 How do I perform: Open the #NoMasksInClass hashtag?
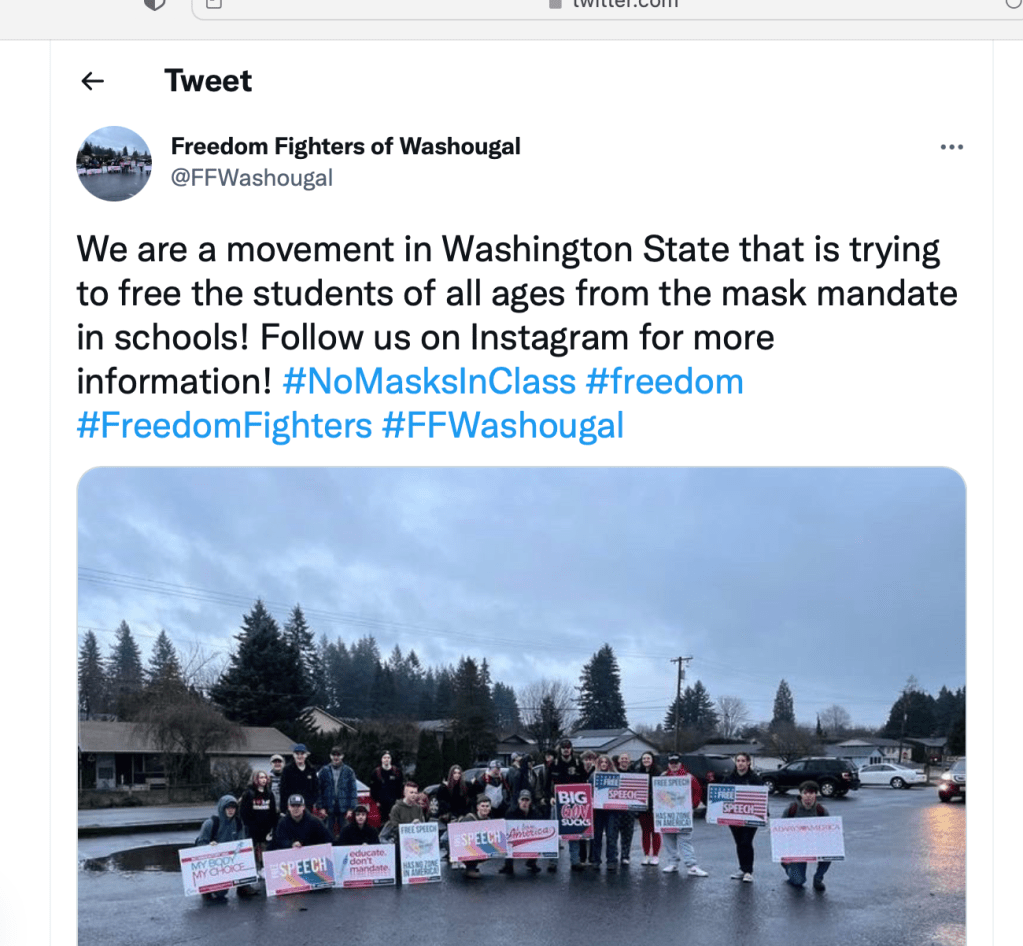[429, 382]
